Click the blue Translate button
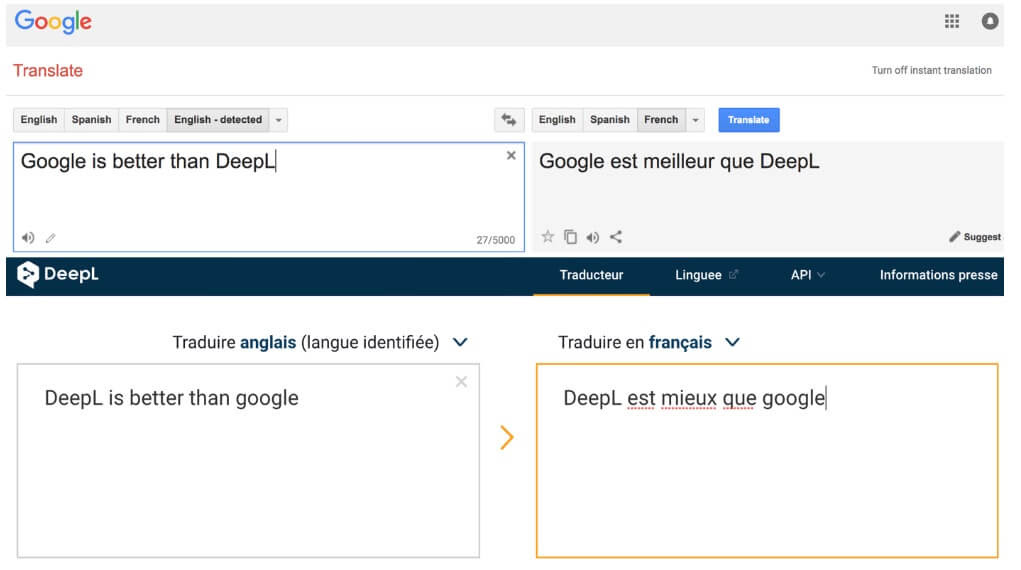This screenshot has height=570, width=1021. [749, 120]
